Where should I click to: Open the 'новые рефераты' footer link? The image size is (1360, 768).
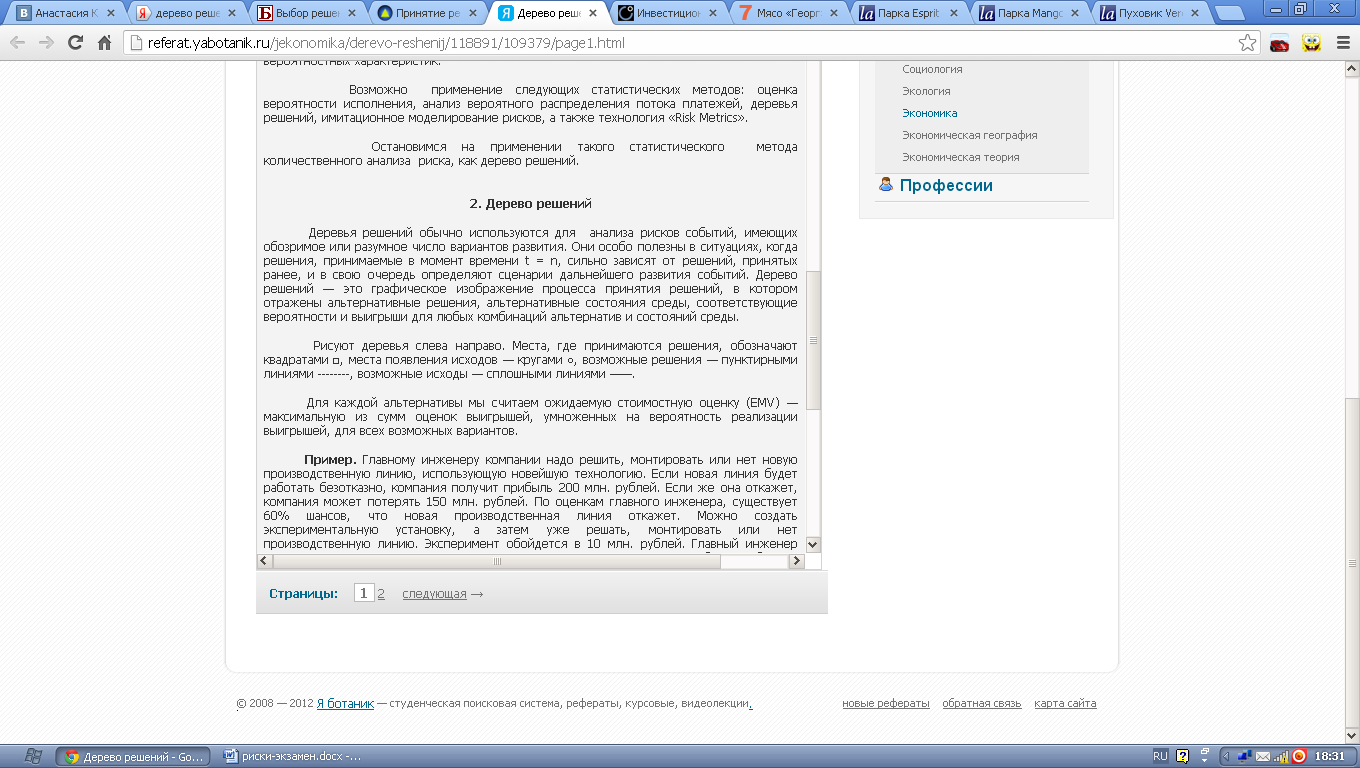(885, 704)
